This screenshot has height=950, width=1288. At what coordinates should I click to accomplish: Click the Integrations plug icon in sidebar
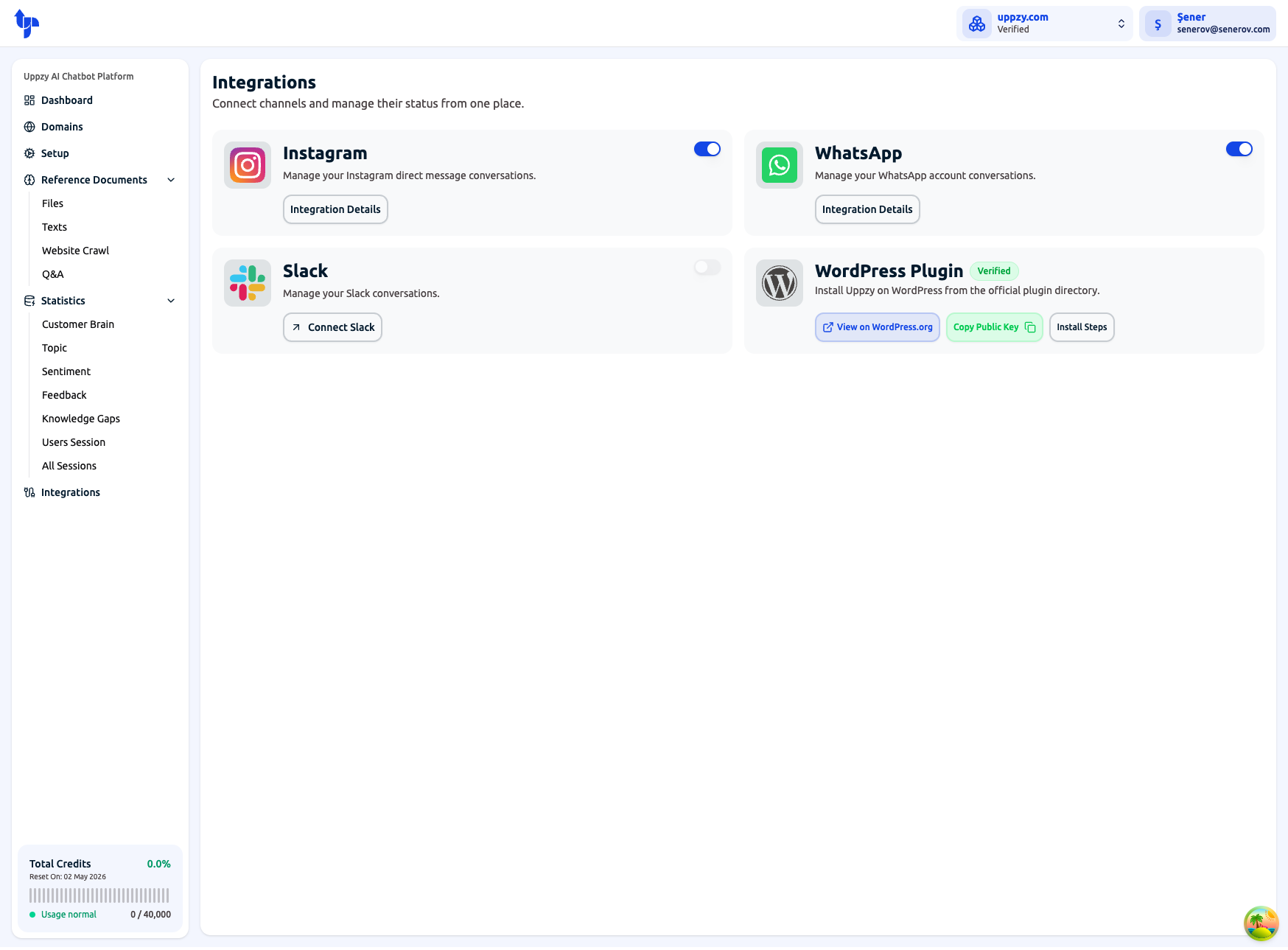(29, 492)
